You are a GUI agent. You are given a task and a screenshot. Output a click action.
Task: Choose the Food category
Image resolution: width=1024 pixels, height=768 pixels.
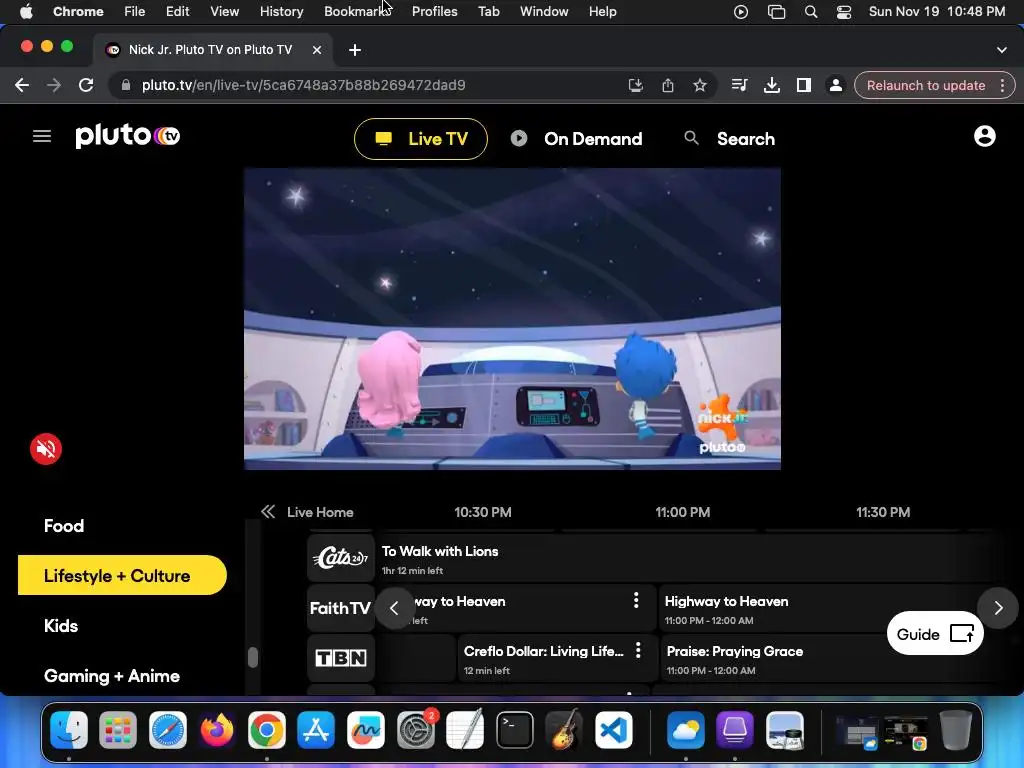pos(64,526)
